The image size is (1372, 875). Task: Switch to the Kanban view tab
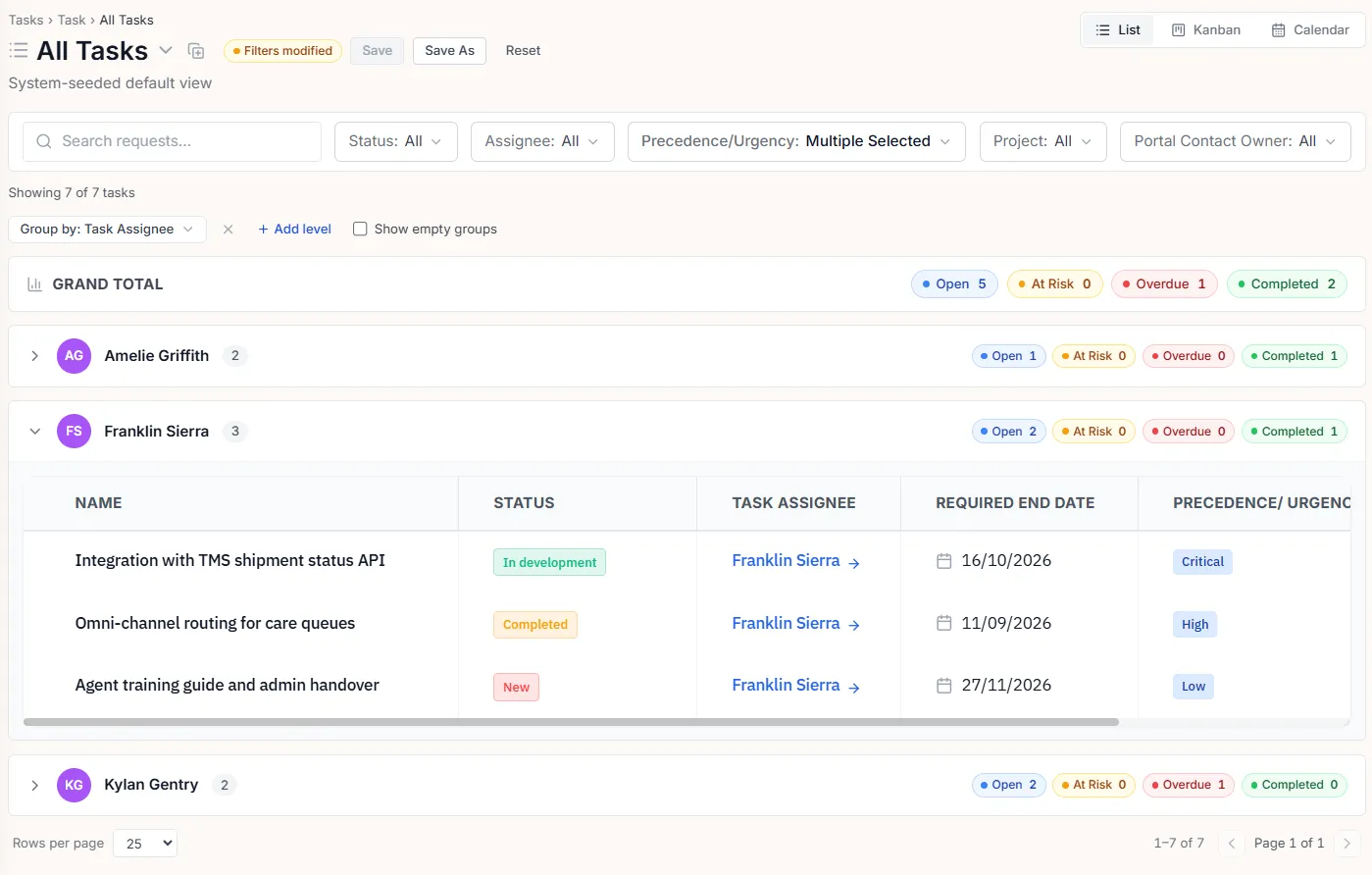[1206, 30]
